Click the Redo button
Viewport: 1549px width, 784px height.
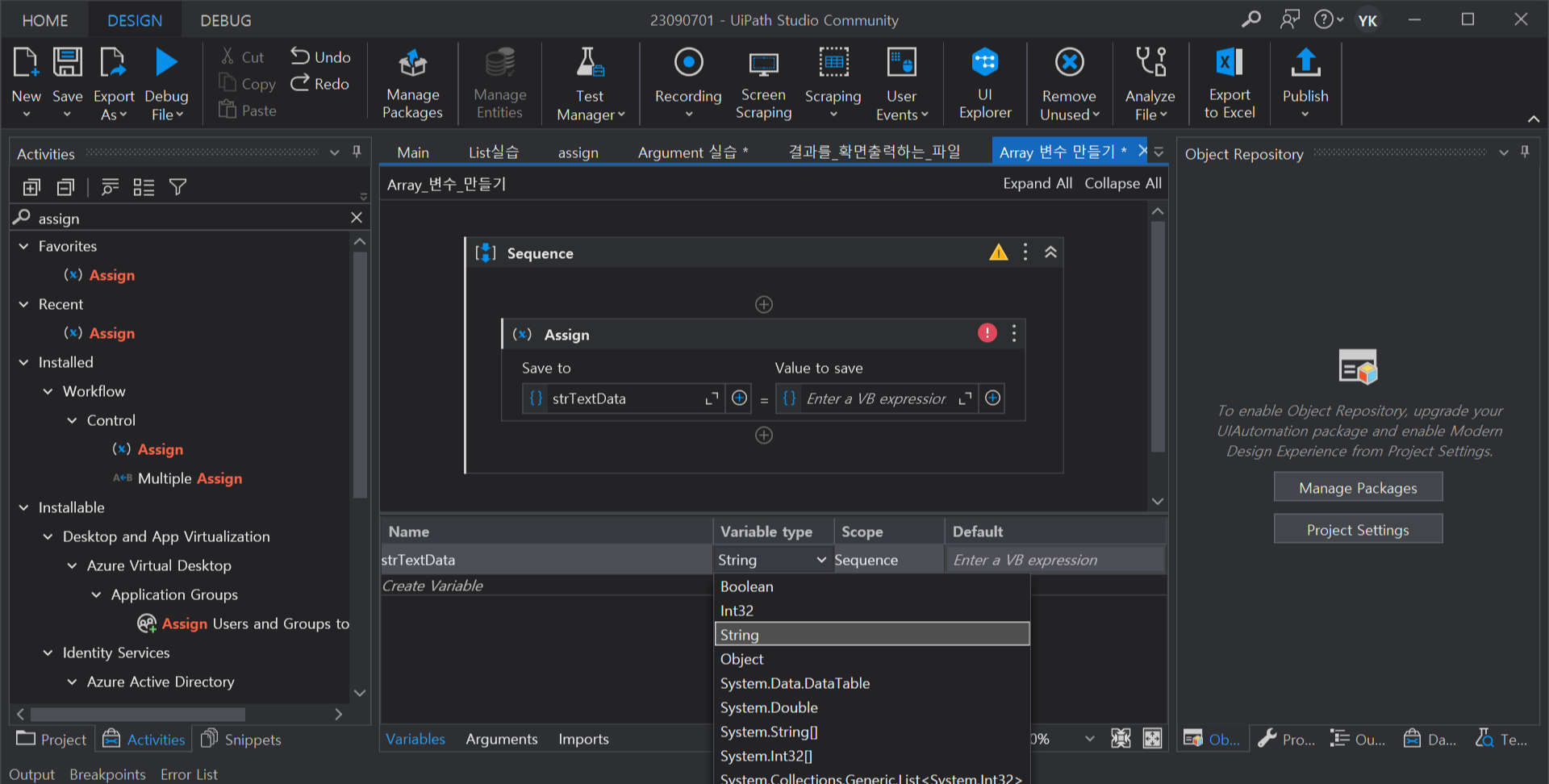320,83
